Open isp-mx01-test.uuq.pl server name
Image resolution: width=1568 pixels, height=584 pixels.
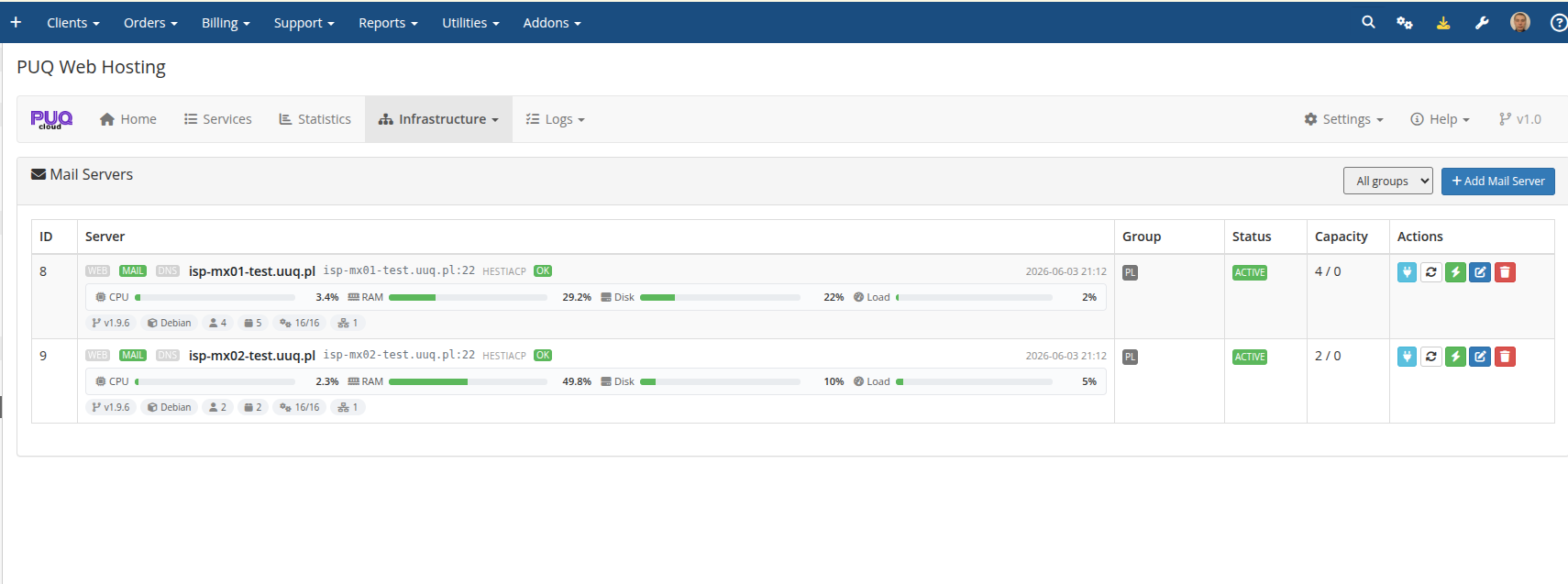252,271
